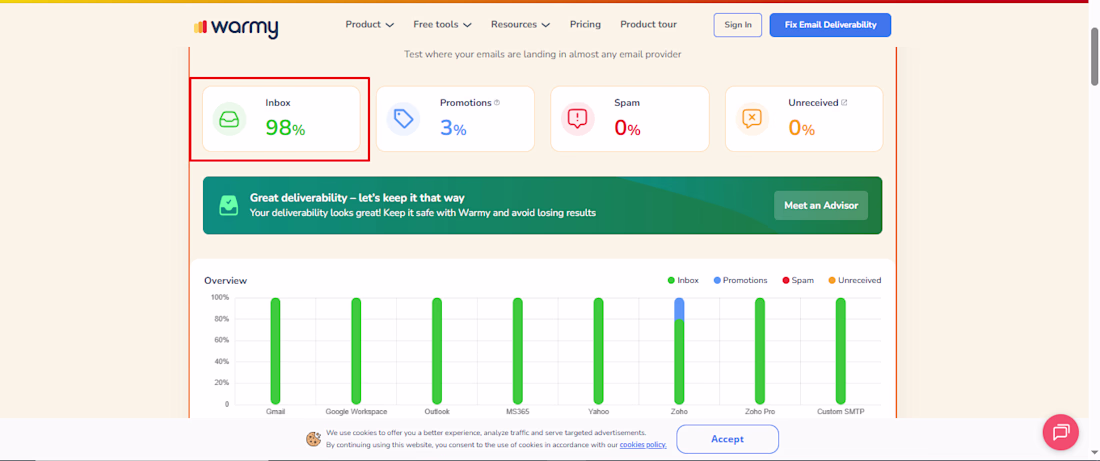Viewport: 1100px width, 461px height.
Task: Click the Warmy logo
Action: point(236,27)
